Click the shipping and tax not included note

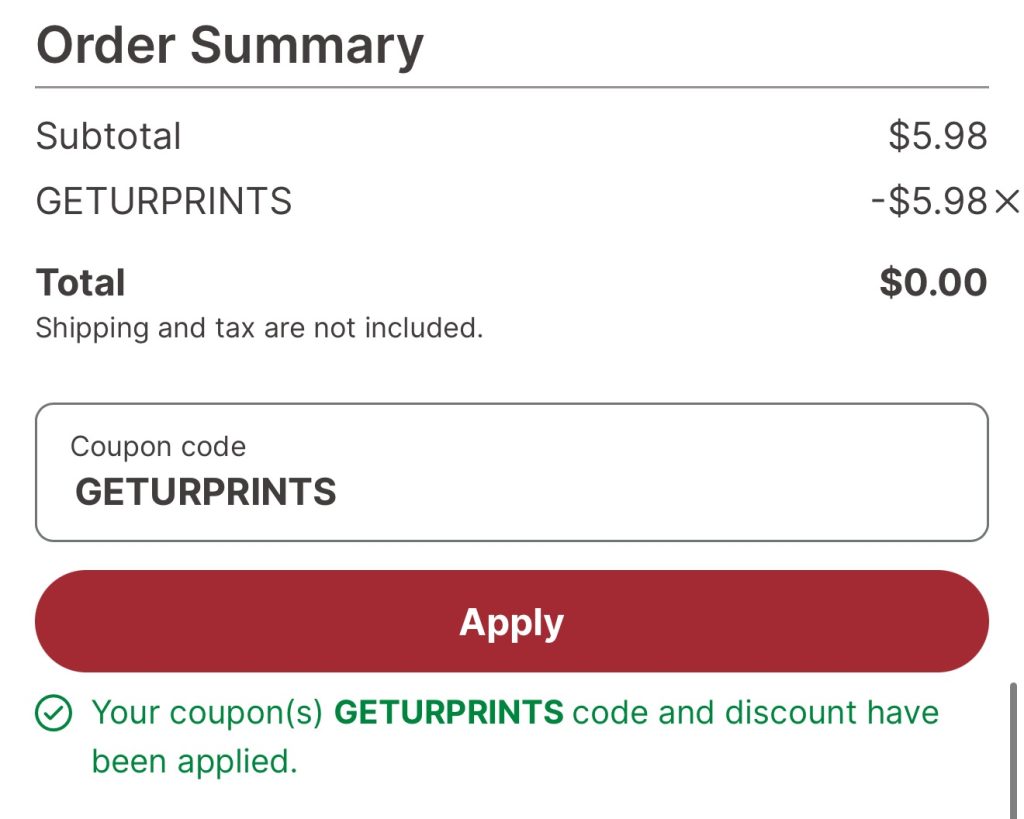pos(259,329)
